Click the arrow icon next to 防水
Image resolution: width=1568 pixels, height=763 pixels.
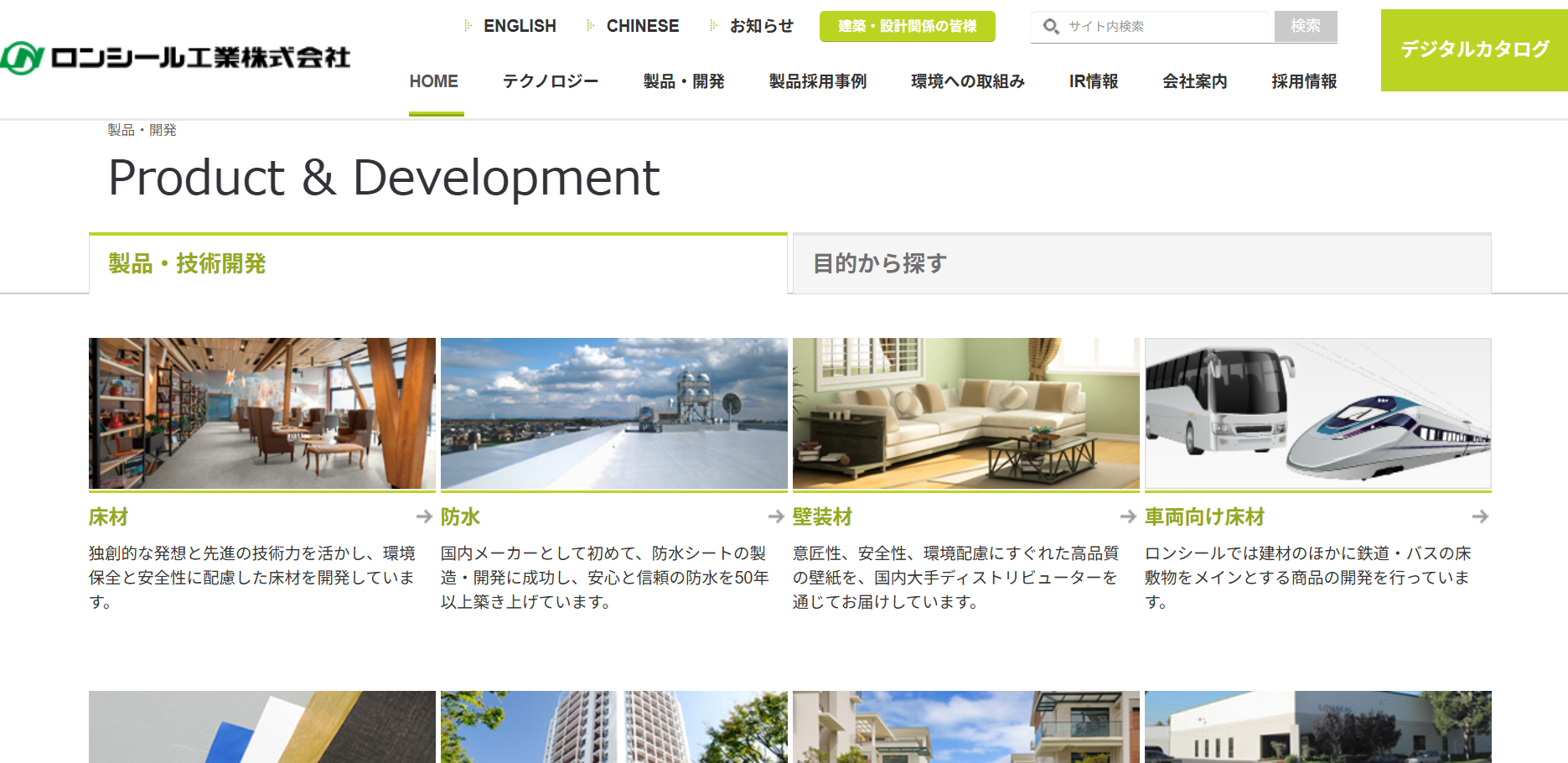tap(776, 516)
